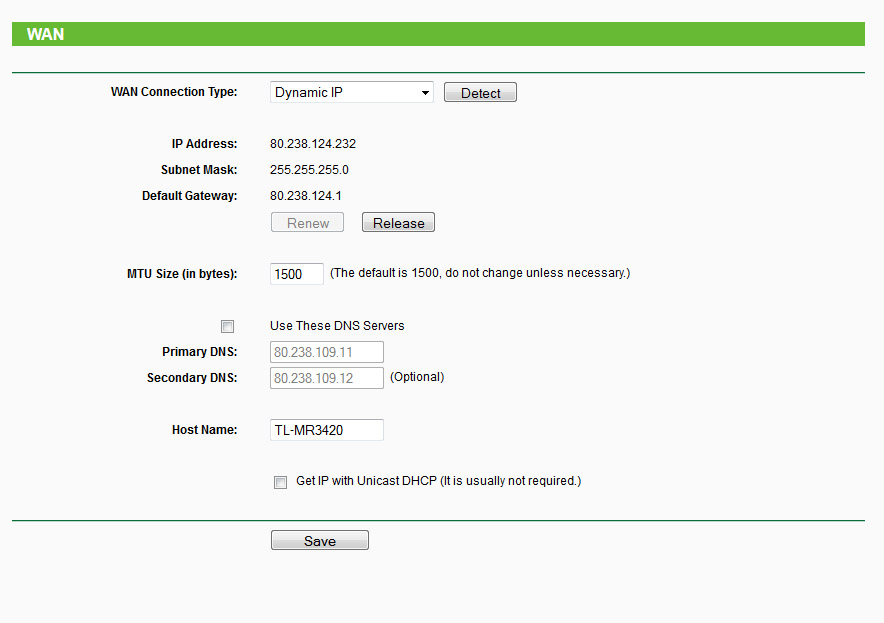
Task: Open the WAN Connection Type dropdown
Action: [351, 93]
